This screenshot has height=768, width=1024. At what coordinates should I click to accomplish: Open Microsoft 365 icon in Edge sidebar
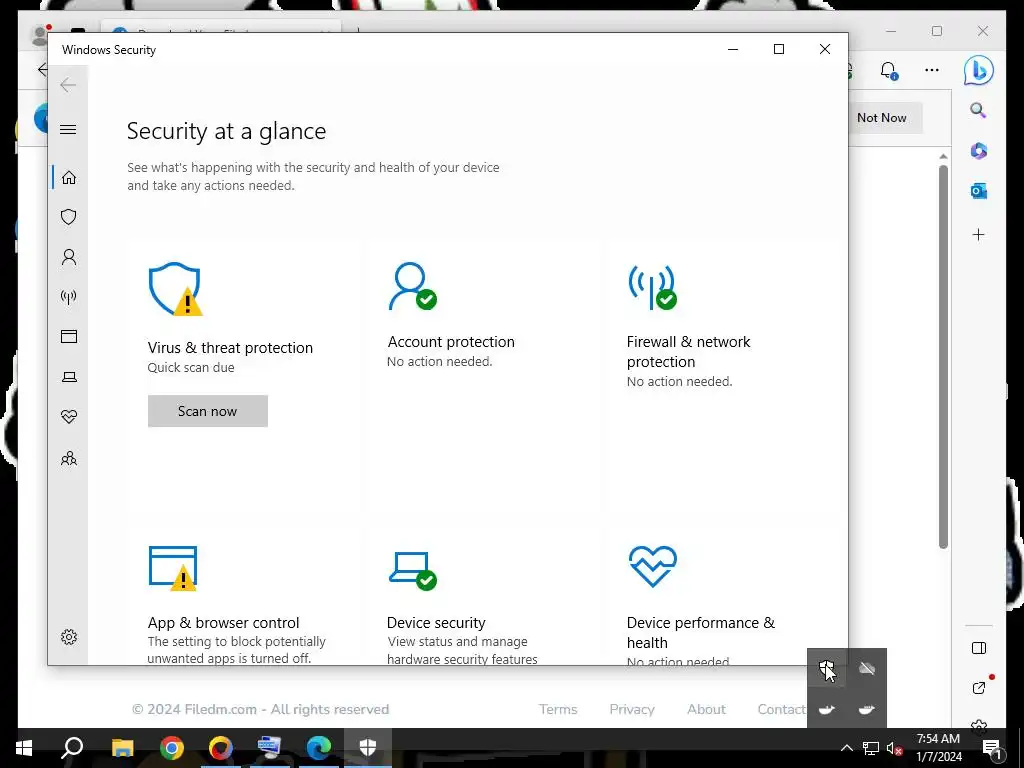[978, 151]
